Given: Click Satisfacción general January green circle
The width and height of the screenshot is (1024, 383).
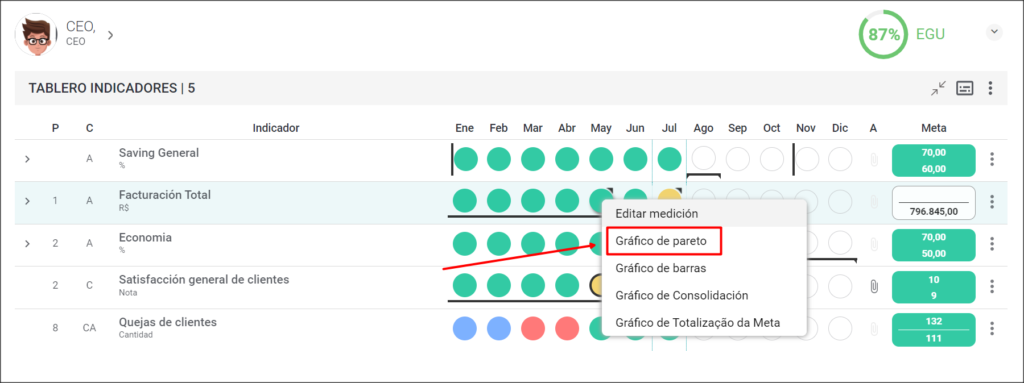Looking at the screenshot, I should [x=465, y=286].
